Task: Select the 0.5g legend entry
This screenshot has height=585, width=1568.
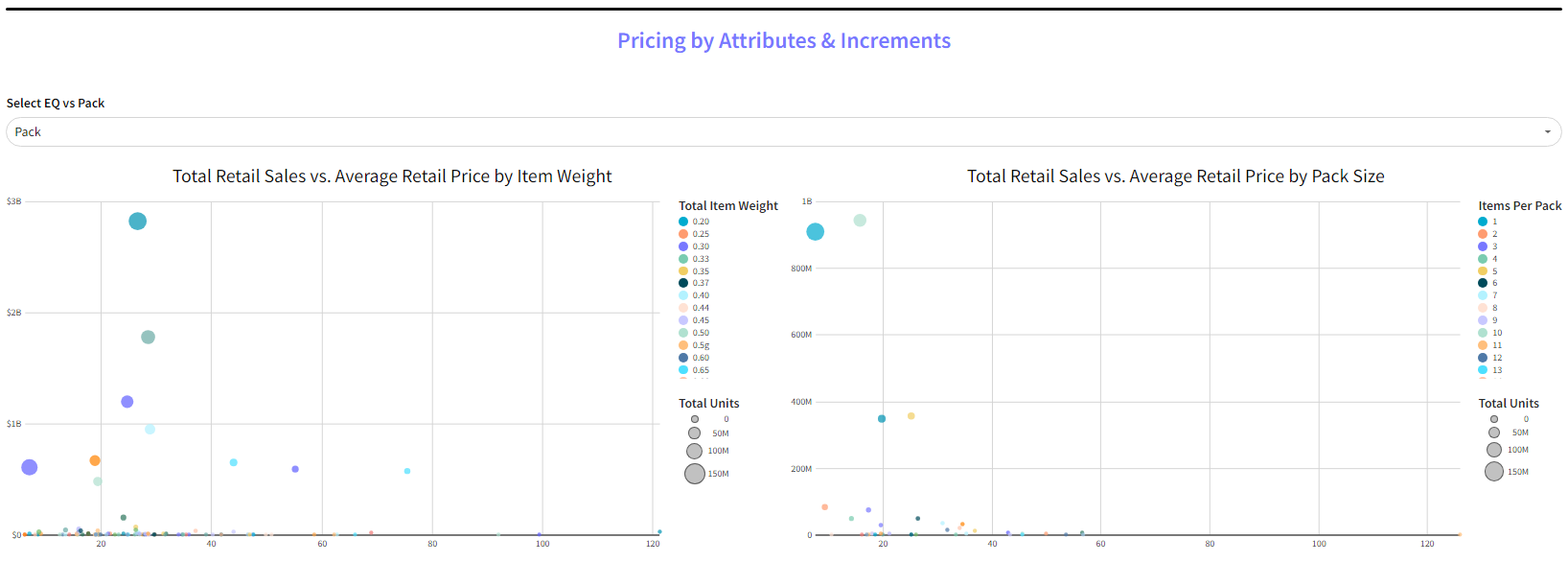Action: click(701, 345)
